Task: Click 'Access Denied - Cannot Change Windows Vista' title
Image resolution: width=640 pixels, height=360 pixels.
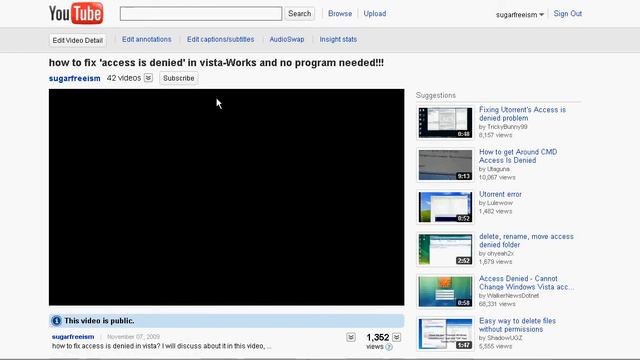Action: click(527, 282)
